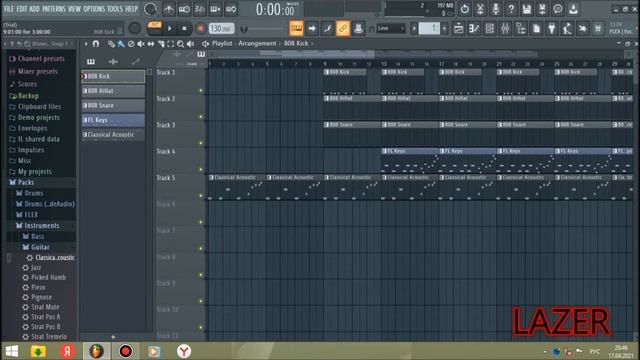Viewport: 640px width, 360px height.
Task: Expand the My projects folder
Action: tap(35, 172)
